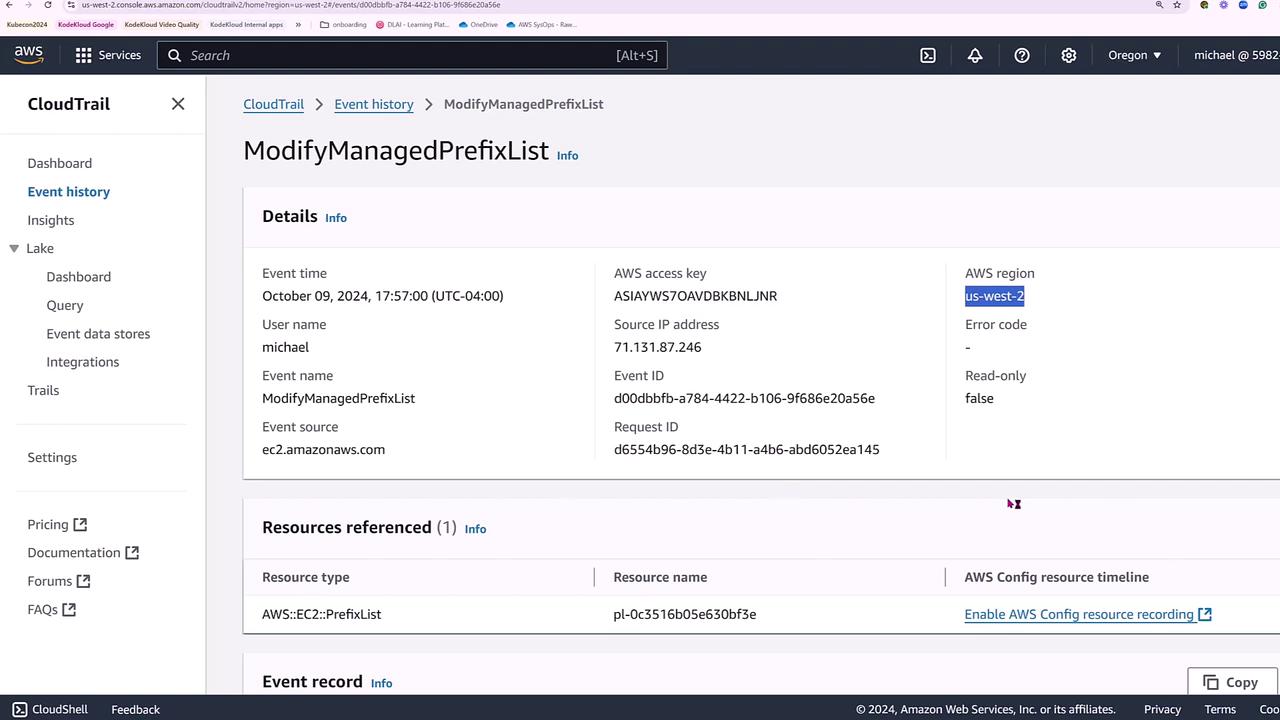Click inside the AWS Search field

coord(412,55)
